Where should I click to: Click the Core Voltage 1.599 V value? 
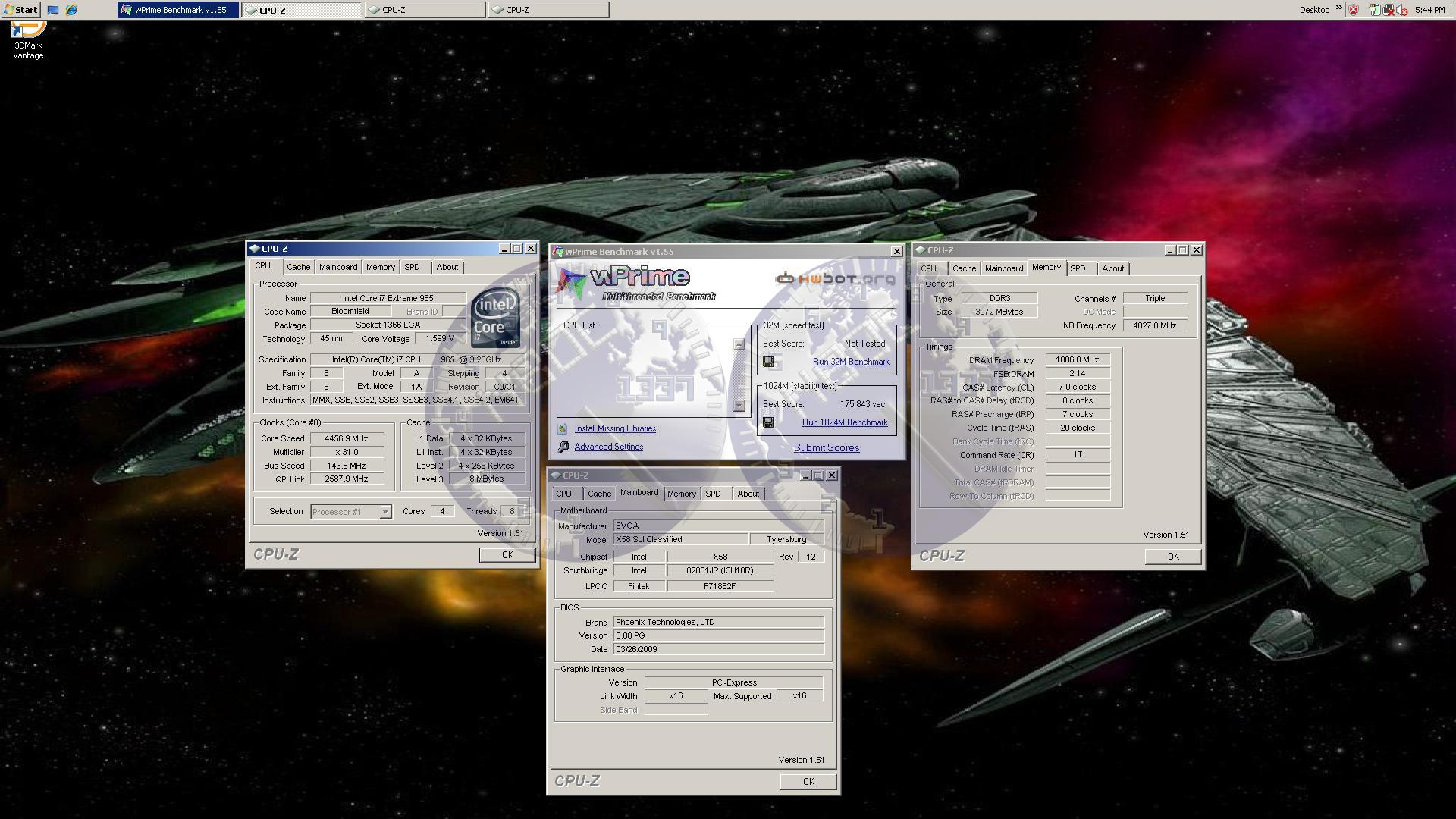[440, 339]
